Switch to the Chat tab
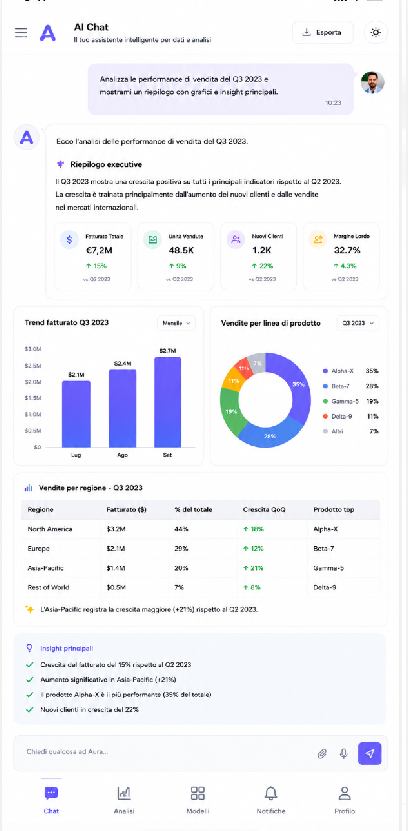 51,799
